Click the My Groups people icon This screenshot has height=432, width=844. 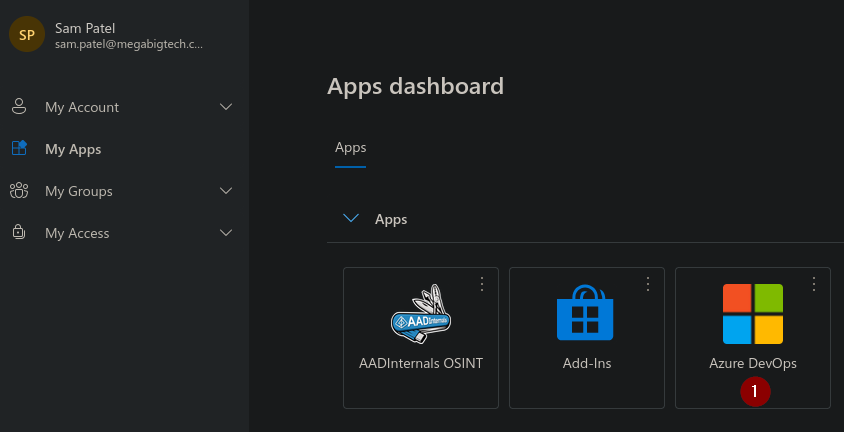(x=18, y=191)
